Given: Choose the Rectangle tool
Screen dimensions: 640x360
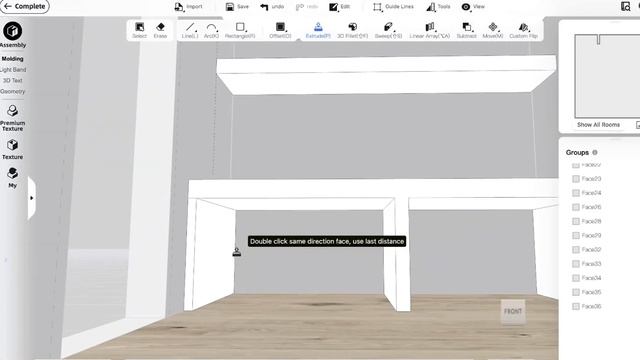Looking at the screenshot, I should pos(240,30).
